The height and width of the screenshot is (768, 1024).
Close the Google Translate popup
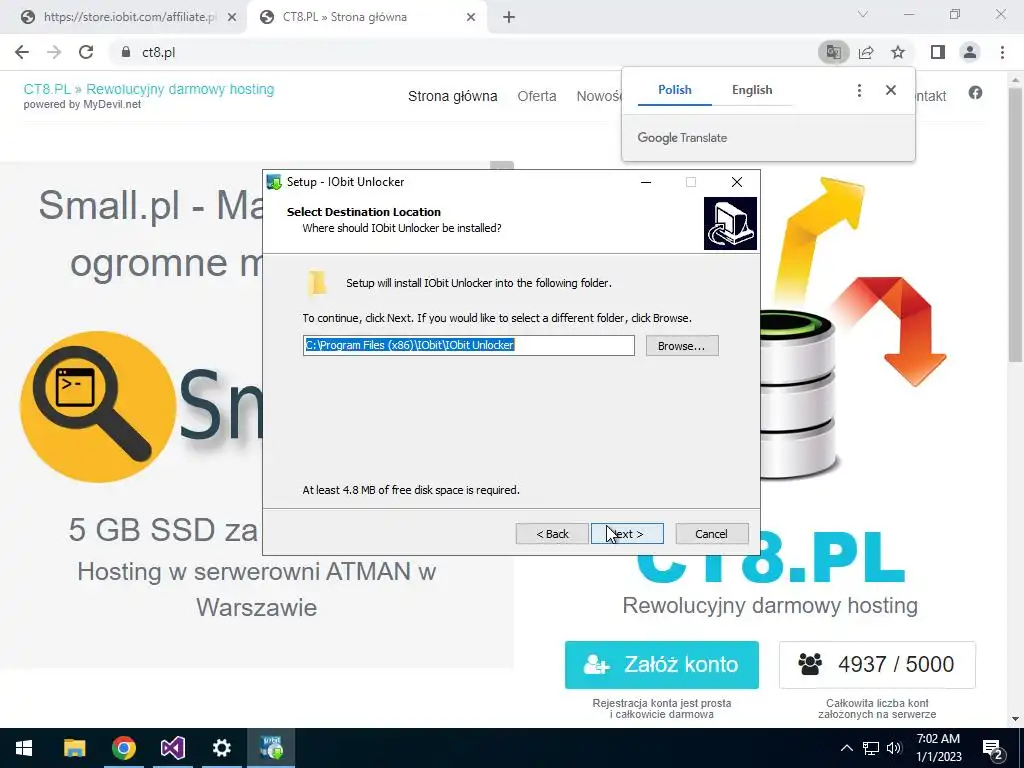pyautogui.click(x=891, y=90)
